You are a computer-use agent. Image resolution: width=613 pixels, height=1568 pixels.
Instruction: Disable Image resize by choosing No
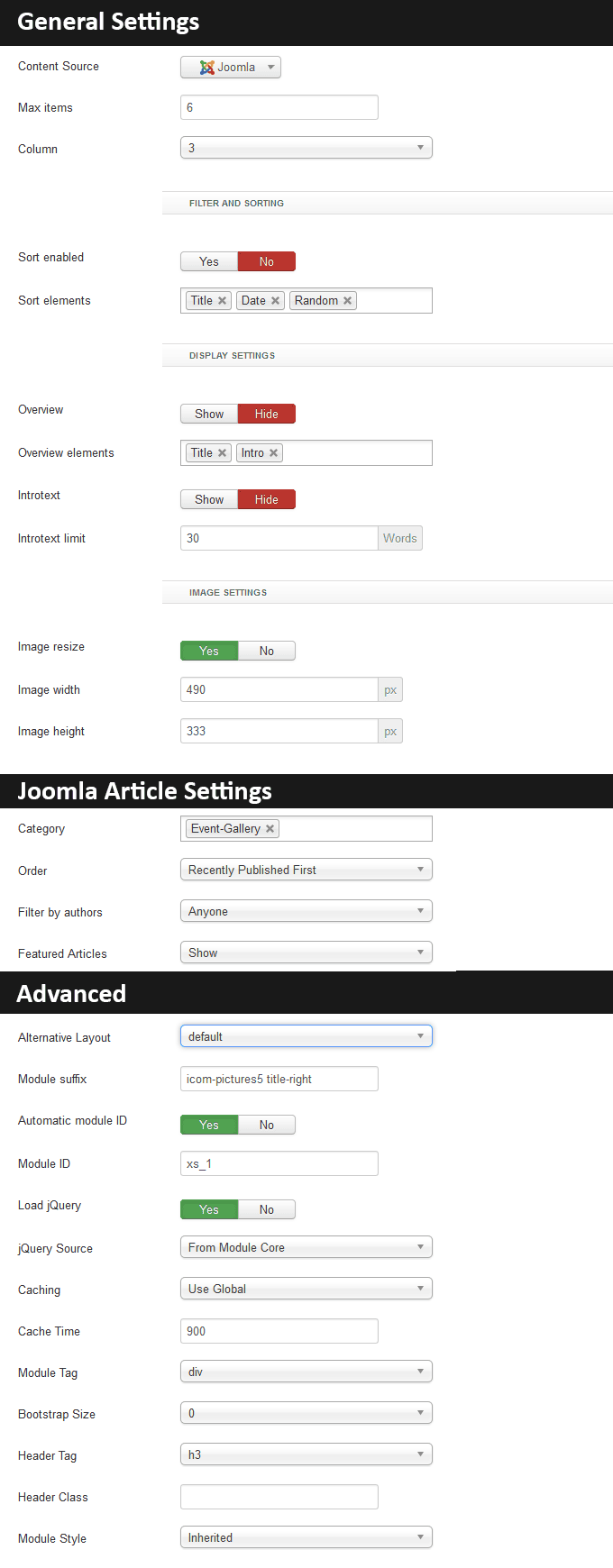[267, 652]
